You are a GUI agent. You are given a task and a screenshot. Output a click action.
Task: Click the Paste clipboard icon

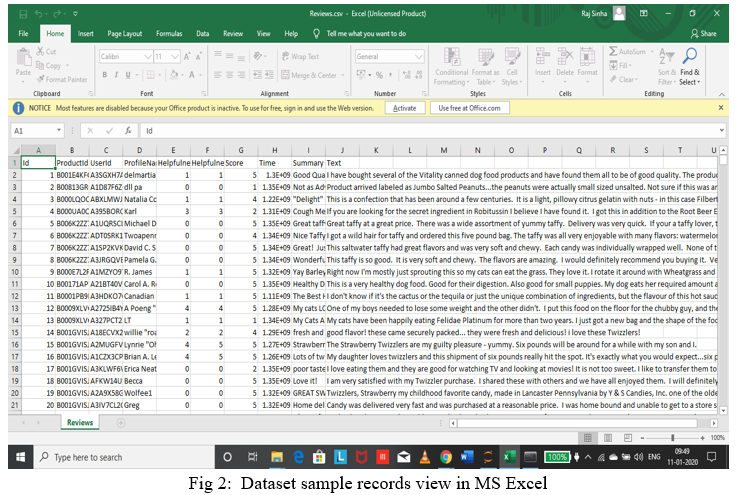pos(23,57)
